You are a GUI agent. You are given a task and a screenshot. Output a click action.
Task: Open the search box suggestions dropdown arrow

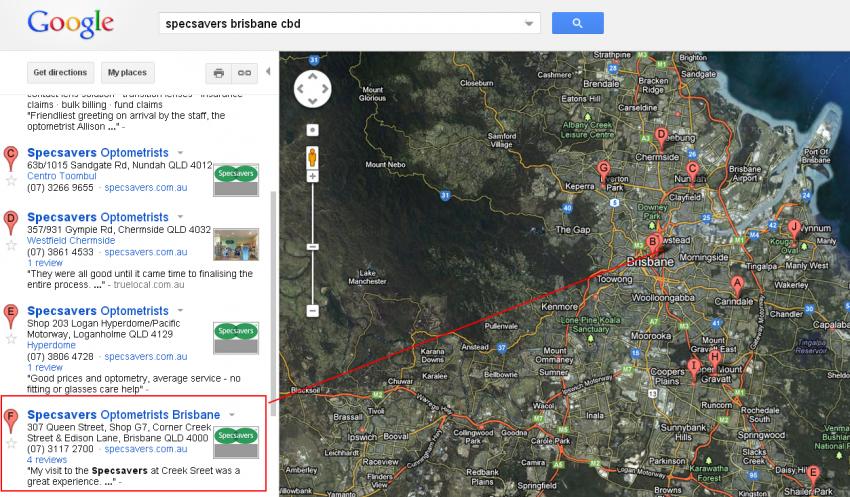pos(529,23)
